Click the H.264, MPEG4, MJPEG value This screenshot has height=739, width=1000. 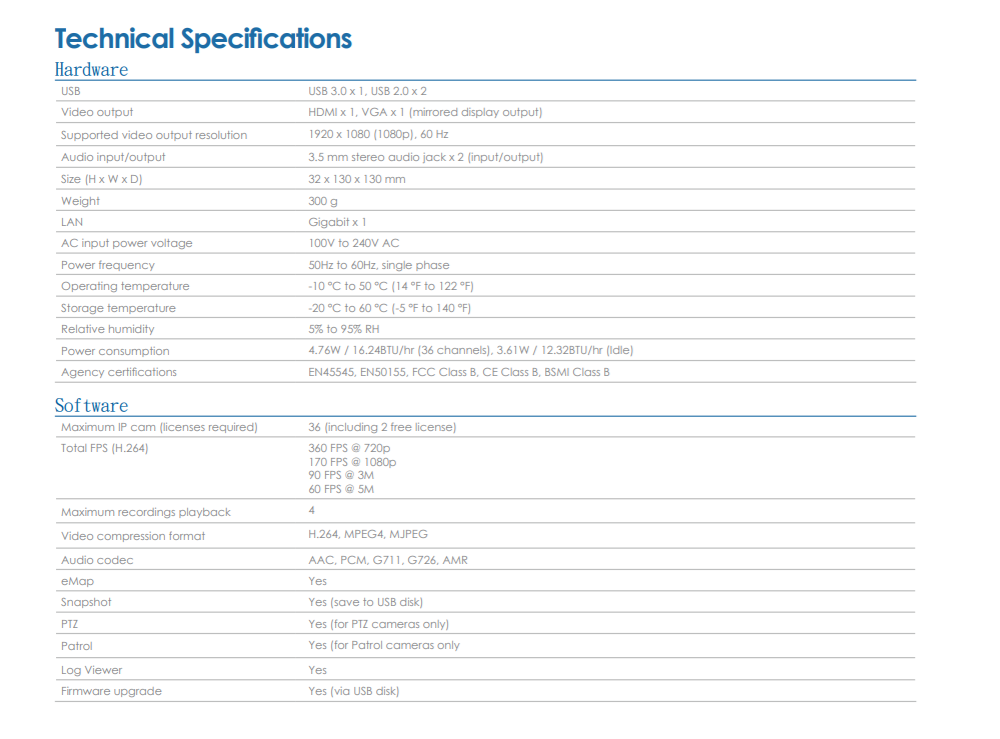368,535
